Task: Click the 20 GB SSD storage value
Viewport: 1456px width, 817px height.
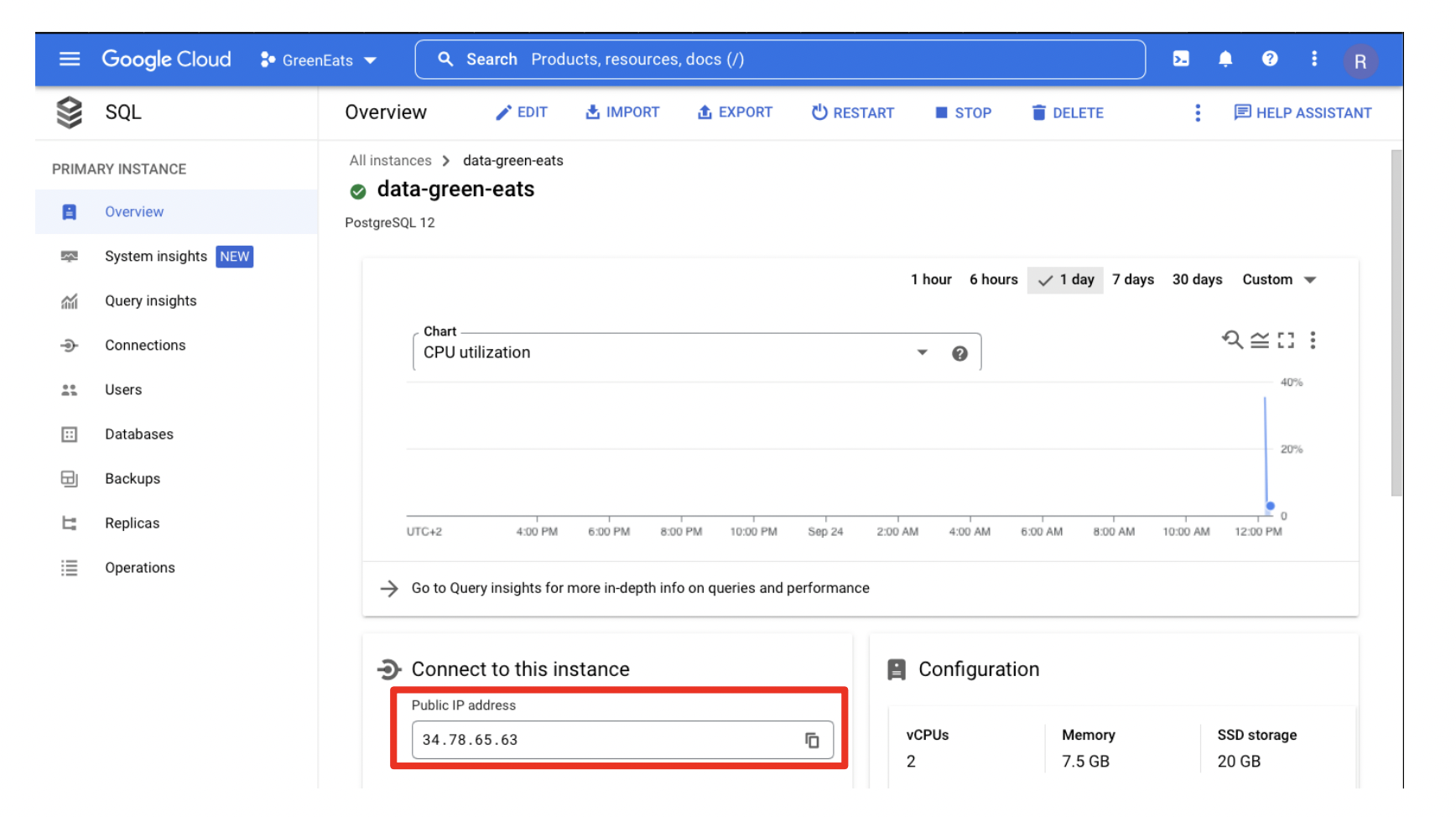Action: coord(1239,762)
